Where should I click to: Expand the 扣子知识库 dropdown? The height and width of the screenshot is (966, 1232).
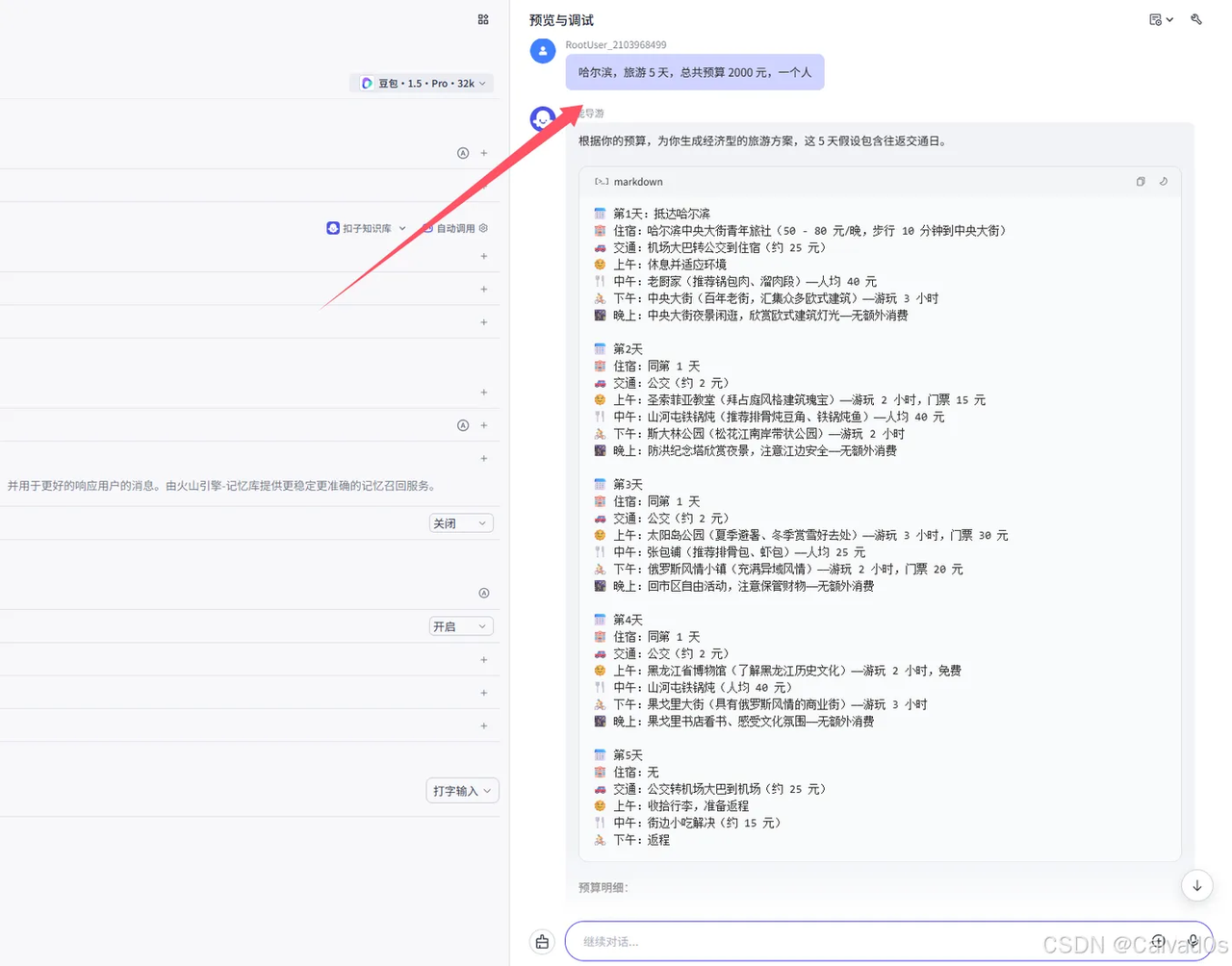click(402, 228)
